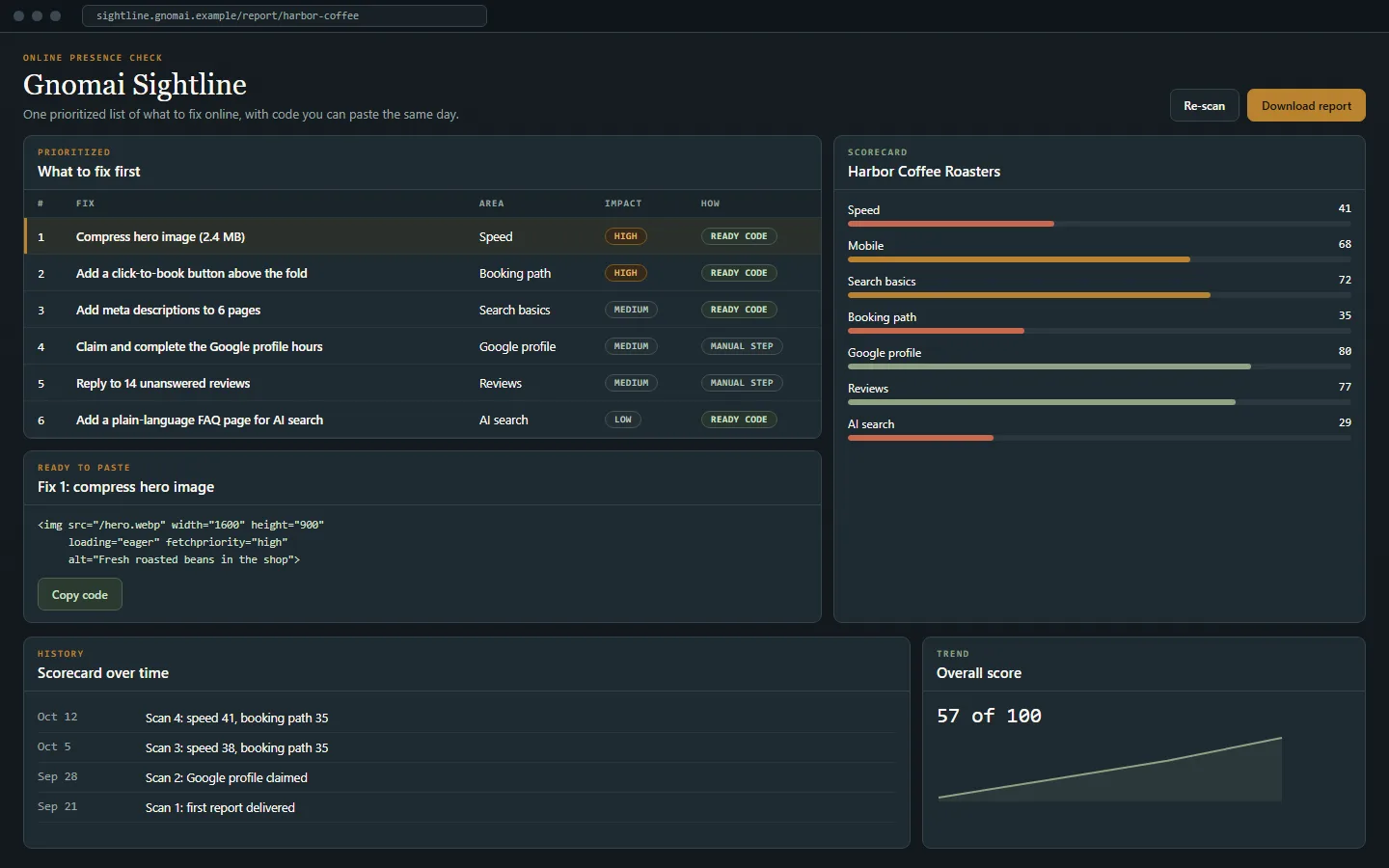Open "Add a click-to-book button above the fold"
This screenshot has width=1389, height=868.
pos(422,273)
